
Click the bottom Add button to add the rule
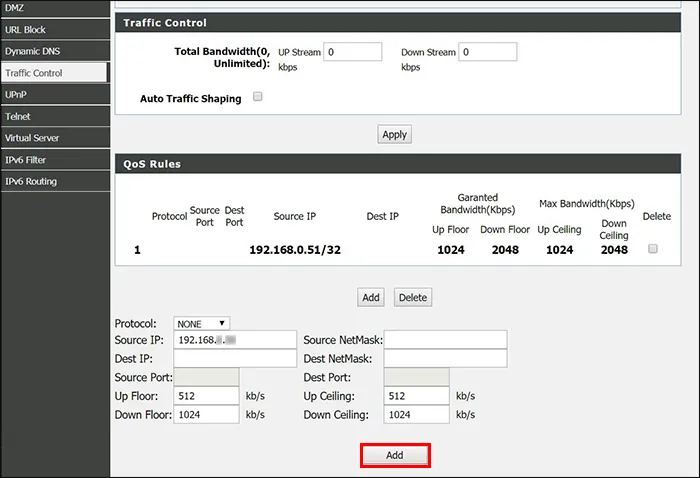395,455
